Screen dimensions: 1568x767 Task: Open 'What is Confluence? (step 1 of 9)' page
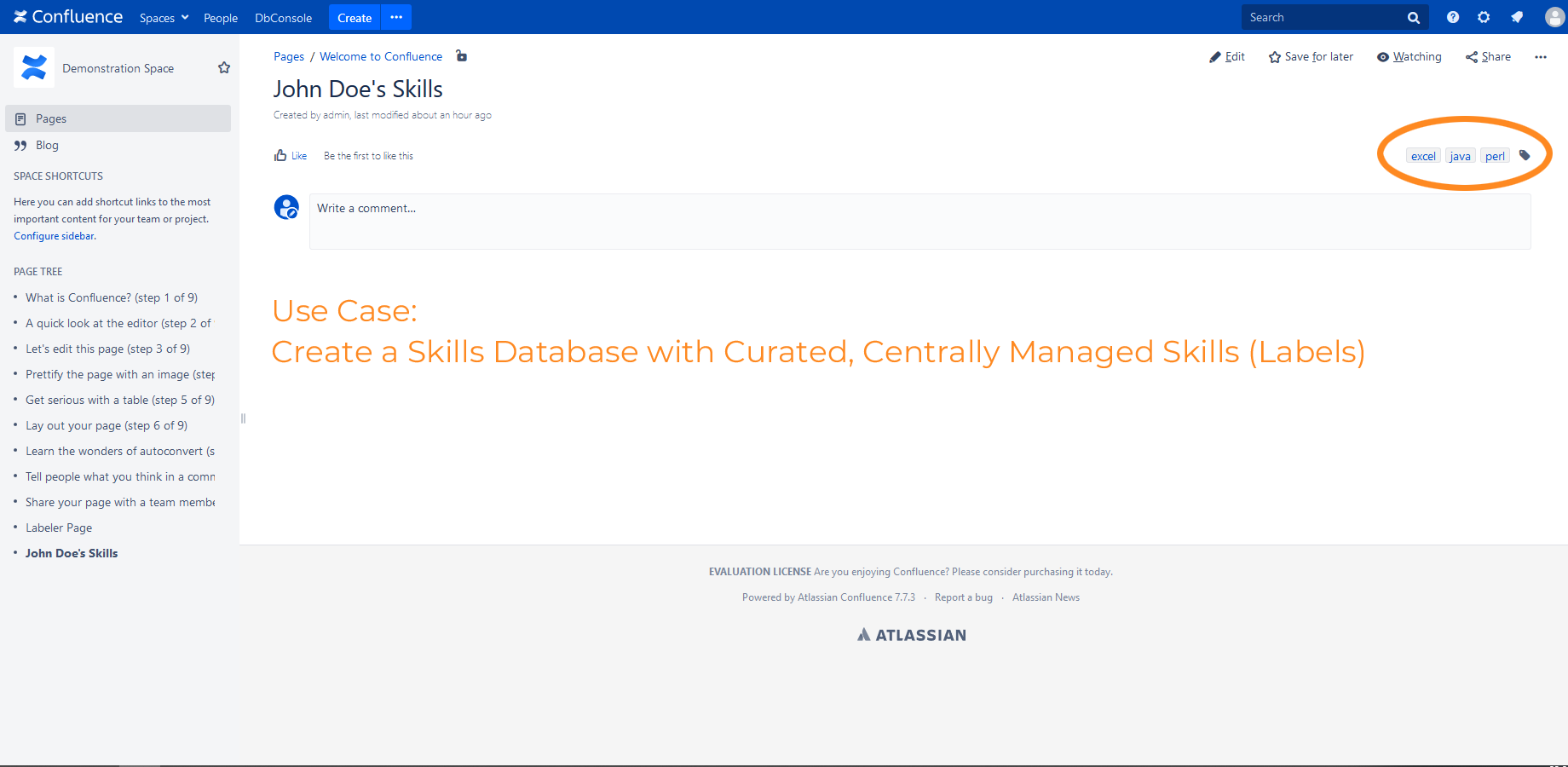[x=112, y=297]
